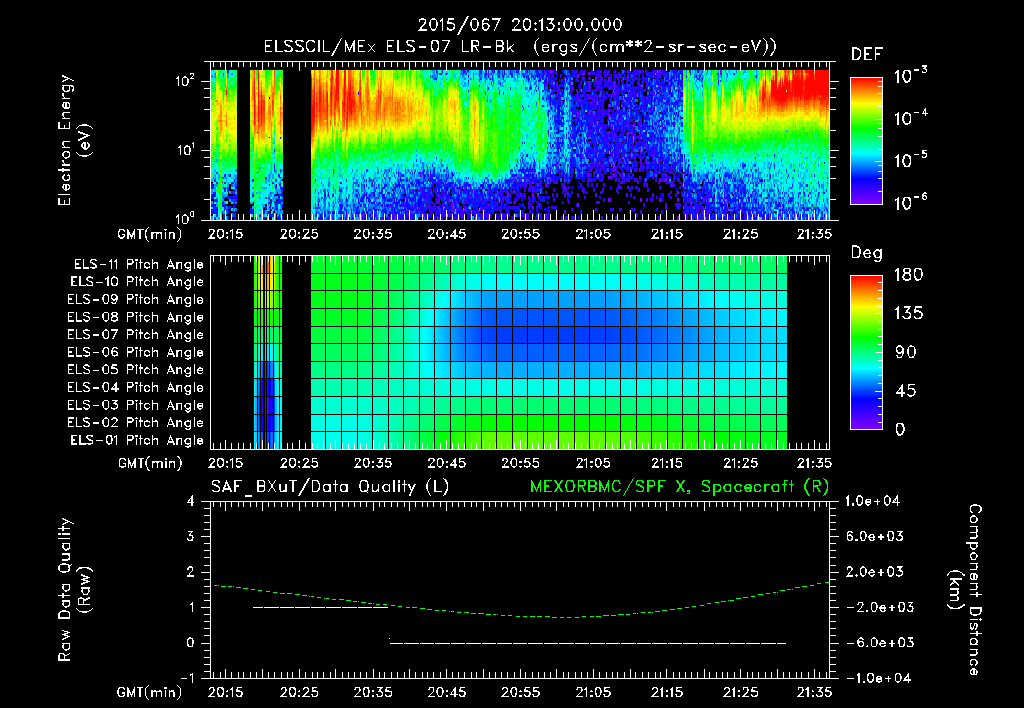1024x708 pixels.
Task: Click the ELS-10 Pitch Angle row label
Action: [137, 282]
